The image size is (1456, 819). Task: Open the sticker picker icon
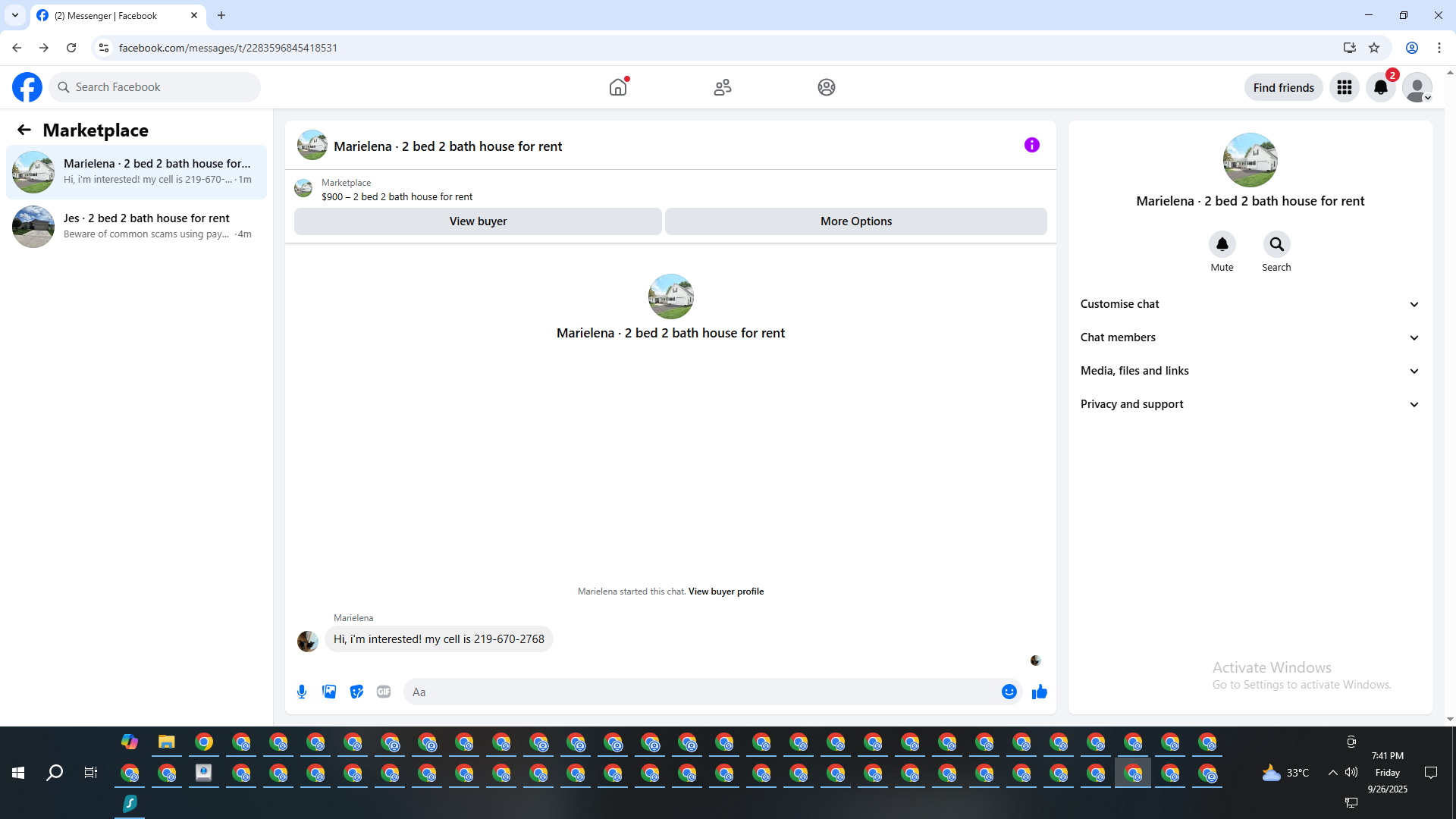pos(356,692)
